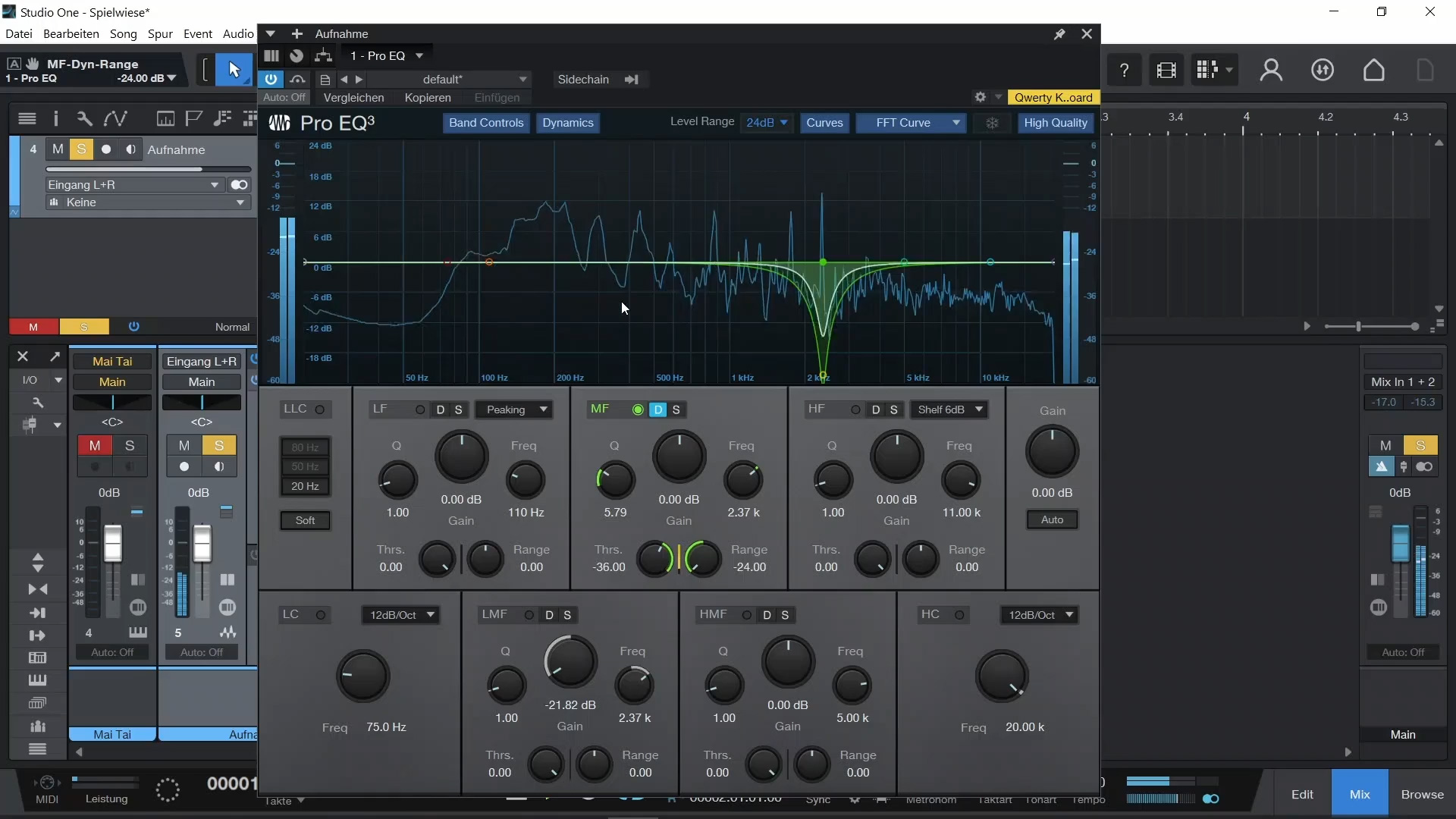Add new plugin slot with plus icon
The image size is (1456, 819).
tap(297, 34)
